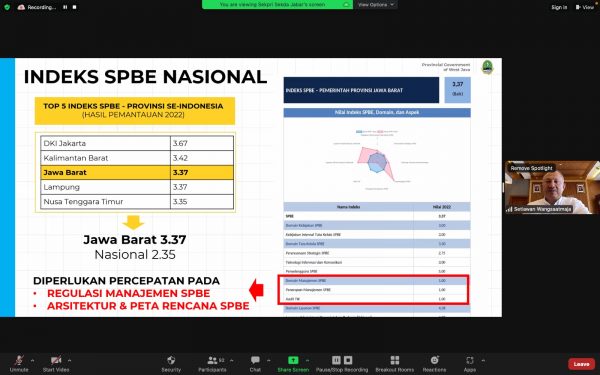Viewport: 600px width, 375px height.
Task: Click the Lampung table row
Action: click(137, 187)
